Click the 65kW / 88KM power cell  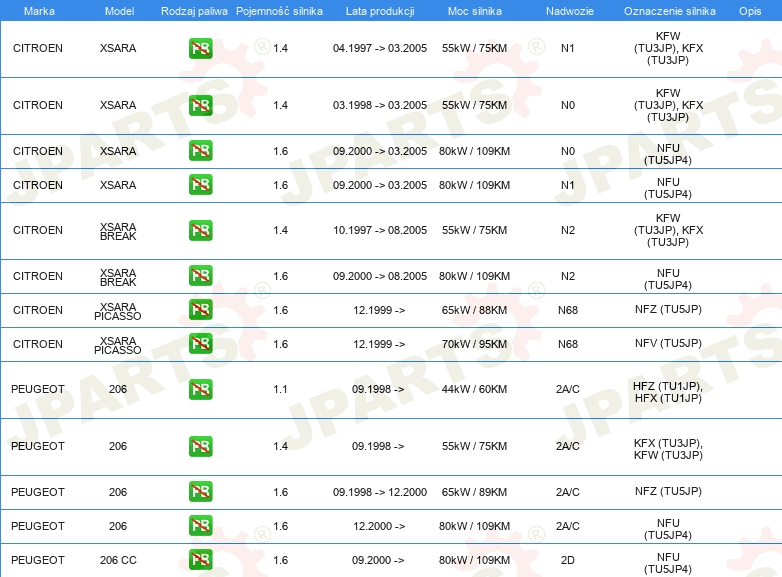pos(474,310)
